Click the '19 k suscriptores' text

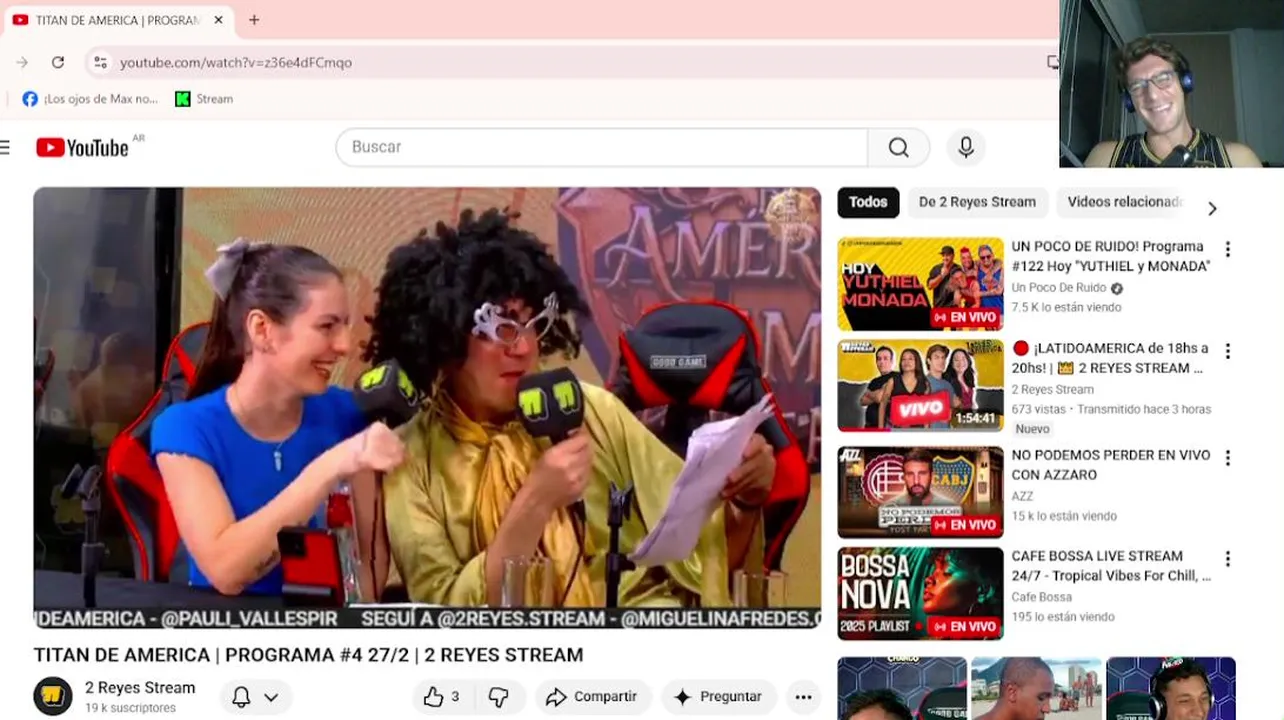(x=130, y=708)
